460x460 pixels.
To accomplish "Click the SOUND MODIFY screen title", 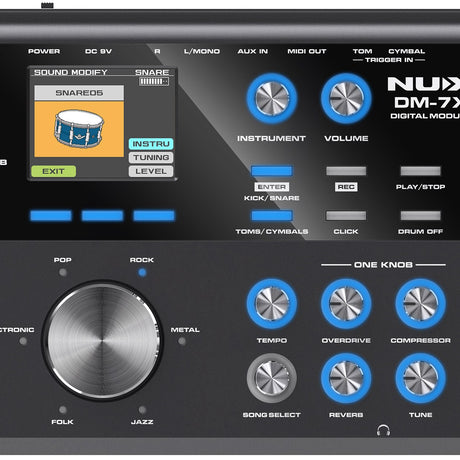I will [71, 72].
